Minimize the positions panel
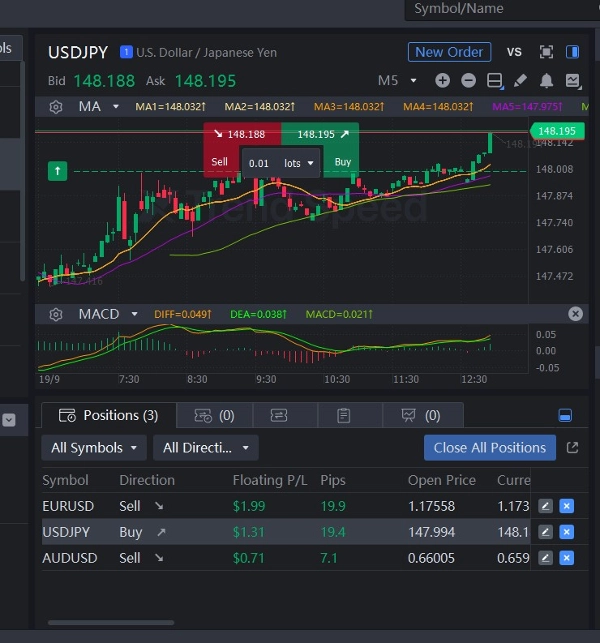 pyautogui.click(x=565, y=415)
